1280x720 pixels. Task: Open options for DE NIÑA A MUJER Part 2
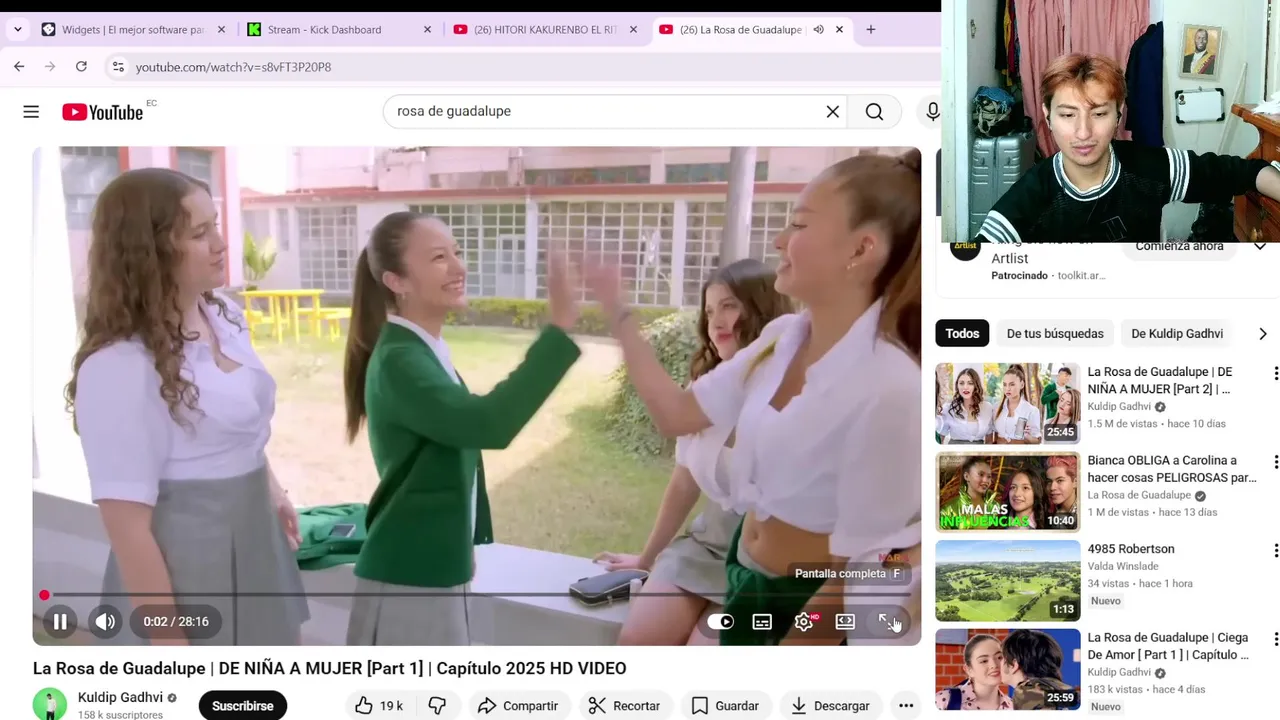[x=1275, y=373]
